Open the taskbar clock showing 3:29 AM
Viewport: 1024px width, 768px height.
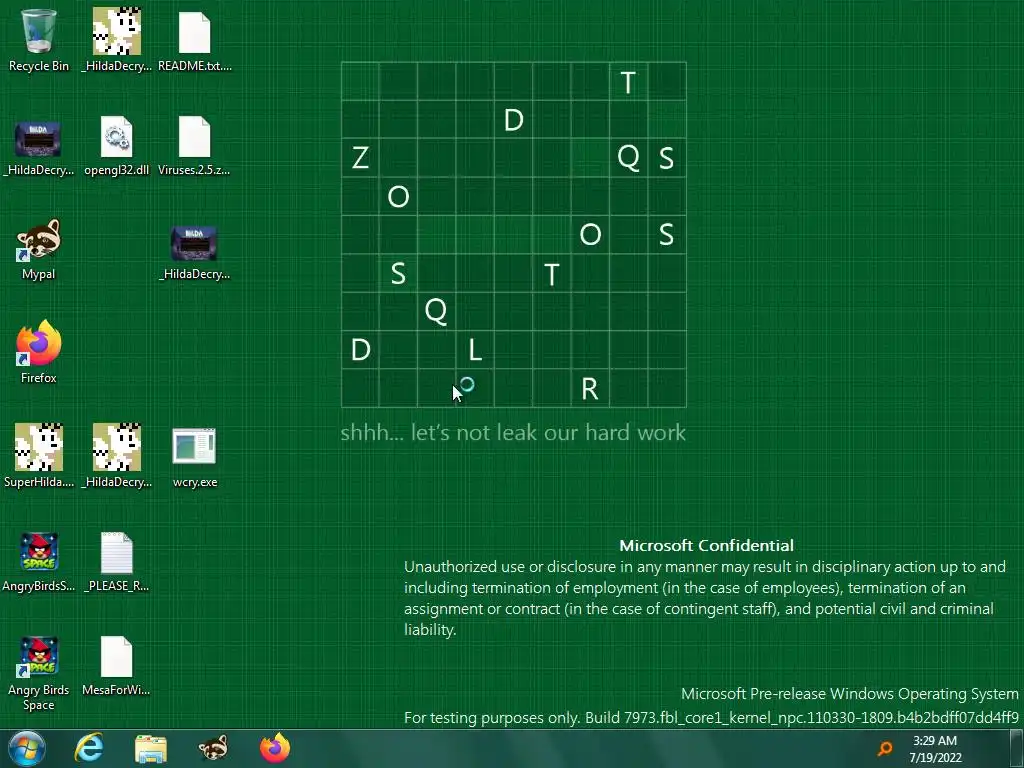(x=935, y=749)
